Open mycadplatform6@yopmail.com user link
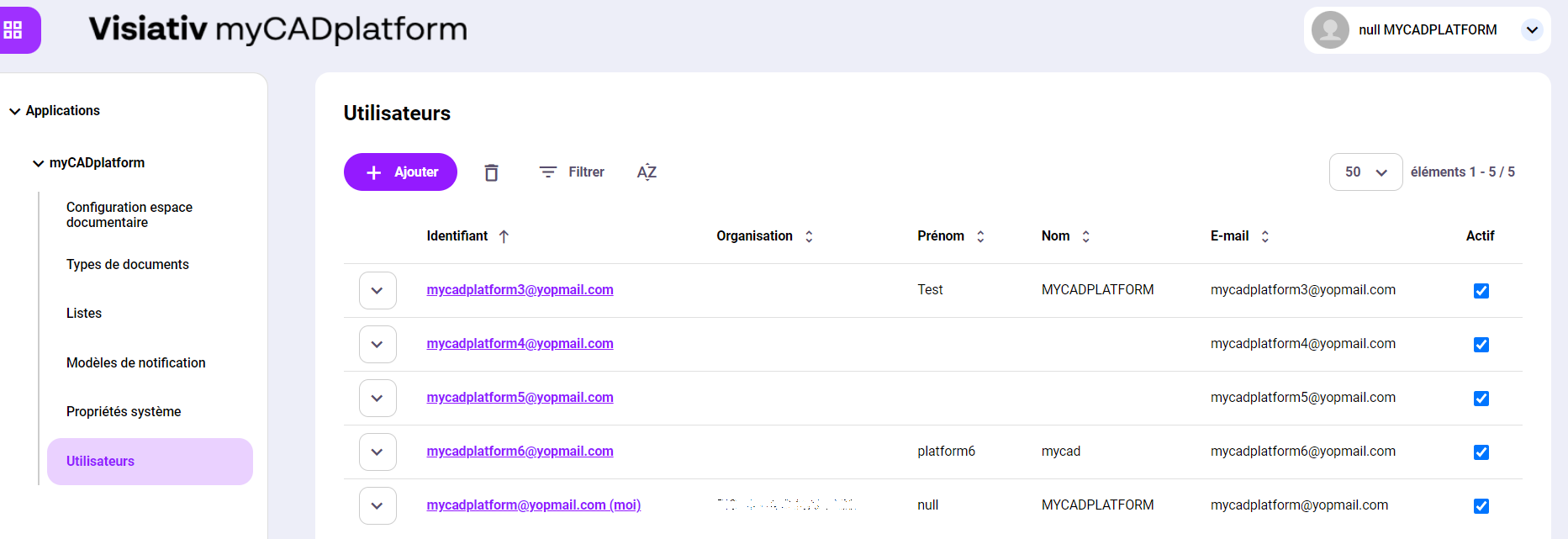This screenshot has width=1568, height=539. [520, 452]
